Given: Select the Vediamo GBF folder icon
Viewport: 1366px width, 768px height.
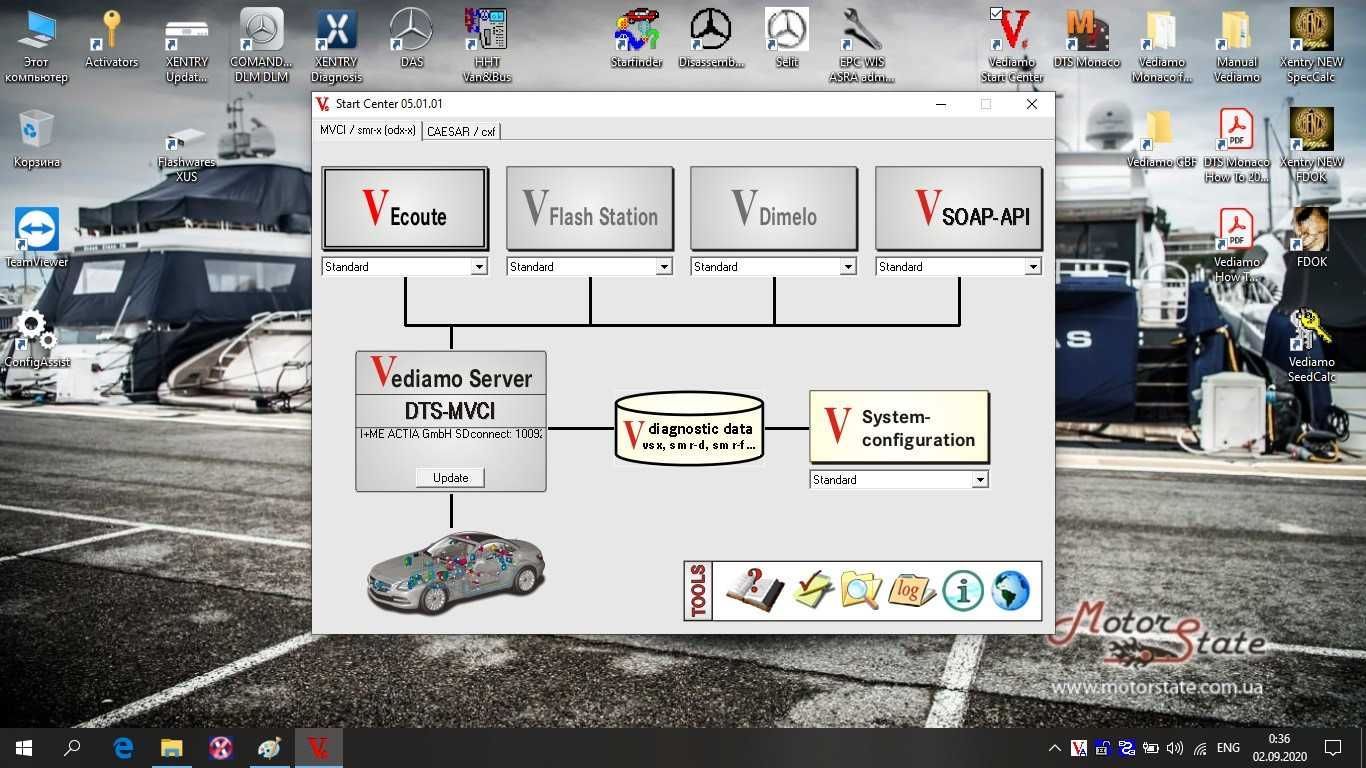Looking at the screenshot, I should click(x=1162, y=139).
